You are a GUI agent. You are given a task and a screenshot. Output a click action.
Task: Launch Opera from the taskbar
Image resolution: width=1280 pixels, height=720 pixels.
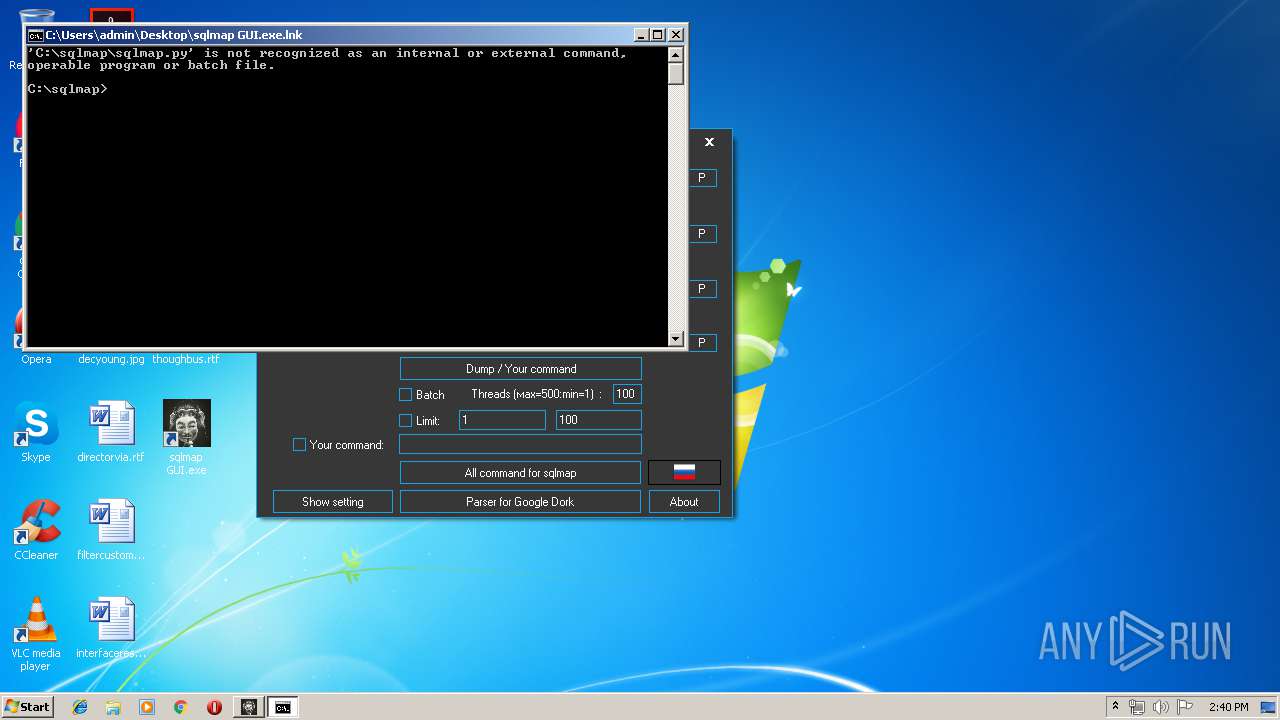pos(214,707)
